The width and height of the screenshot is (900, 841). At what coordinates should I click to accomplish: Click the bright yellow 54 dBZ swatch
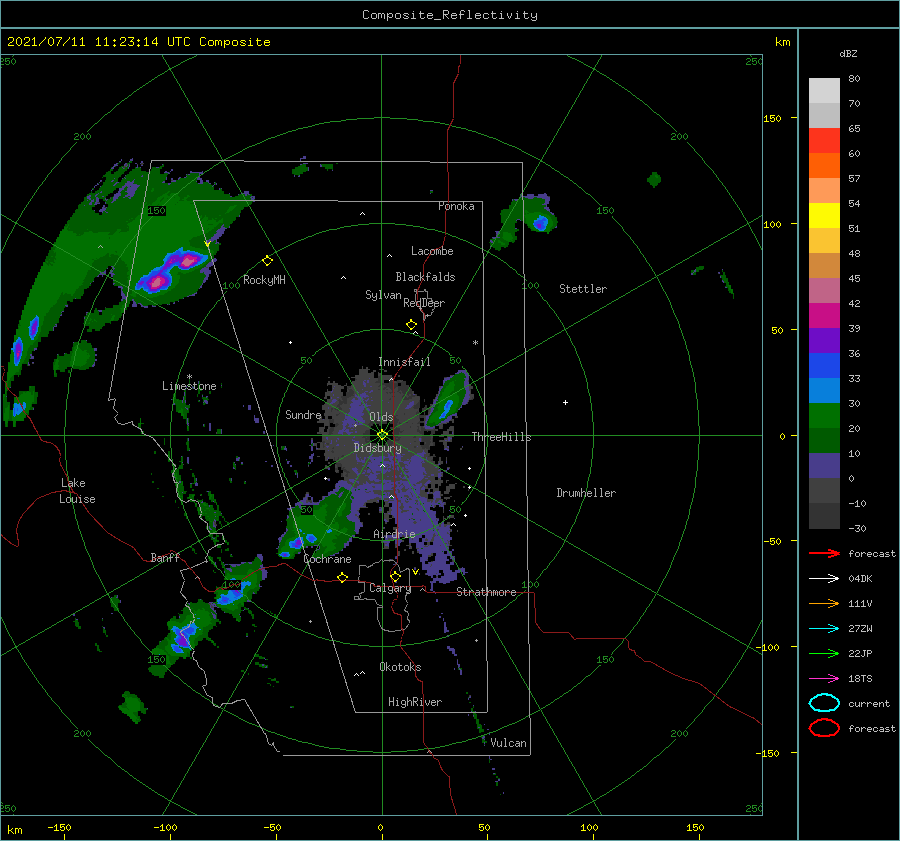tap(824, 215)
